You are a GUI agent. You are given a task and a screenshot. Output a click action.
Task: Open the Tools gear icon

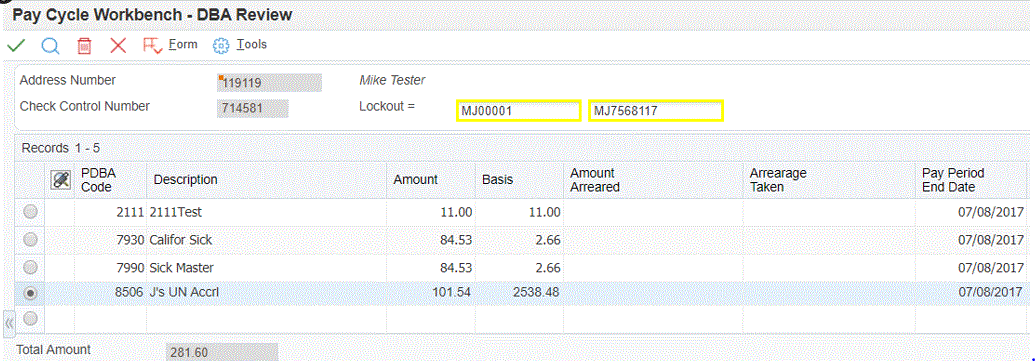pos(220,46)
